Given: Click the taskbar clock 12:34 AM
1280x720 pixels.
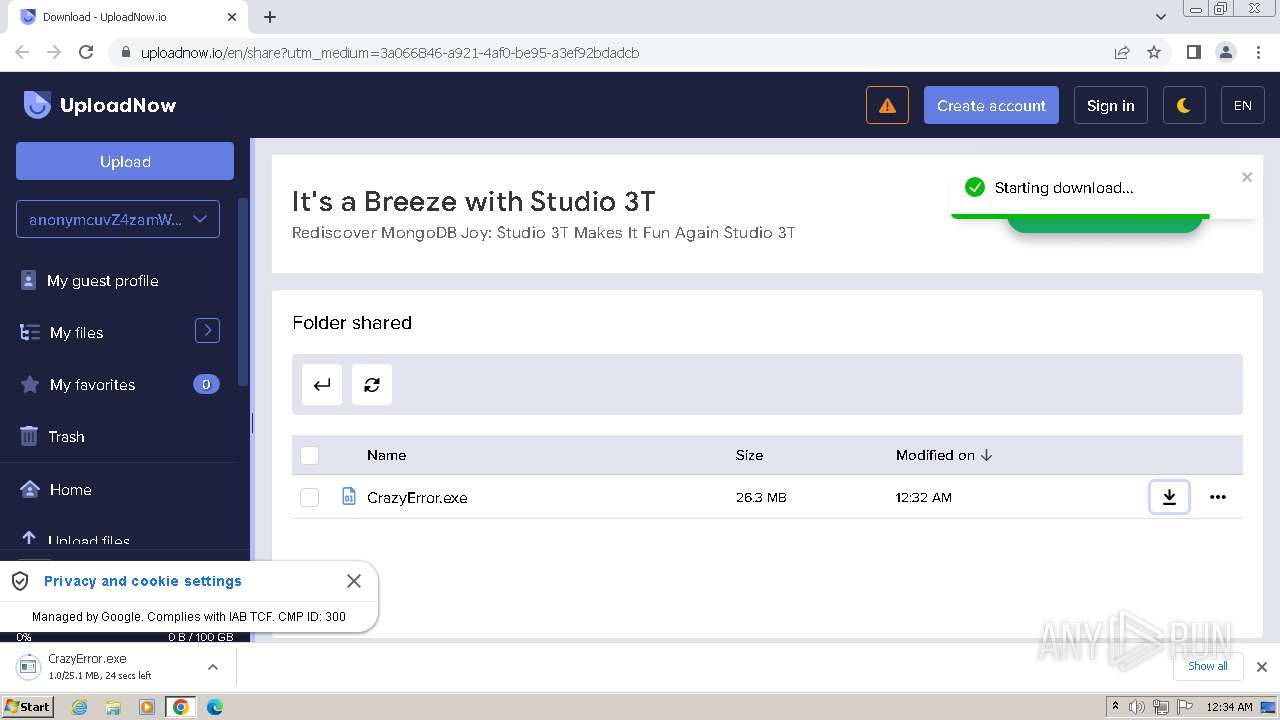Looking at the screenshot, I should (1229, 707).
